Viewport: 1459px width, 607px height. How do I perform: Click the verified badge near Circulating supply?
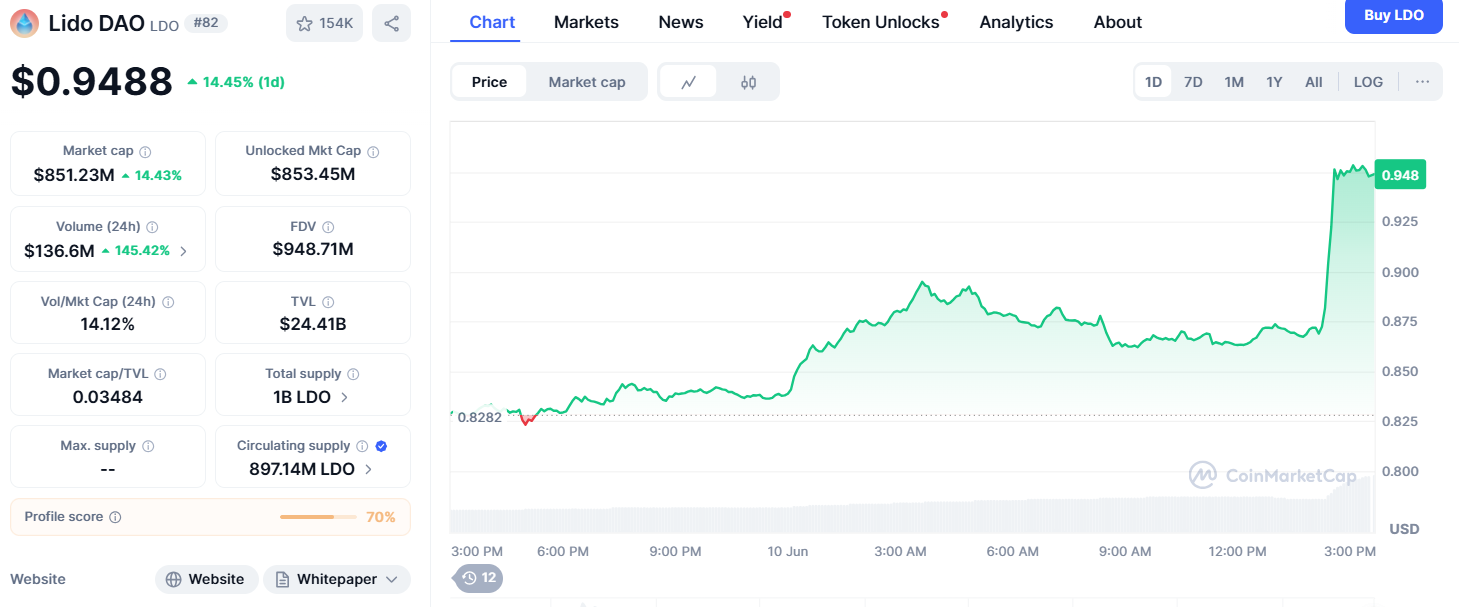click(x=381, y=446)
